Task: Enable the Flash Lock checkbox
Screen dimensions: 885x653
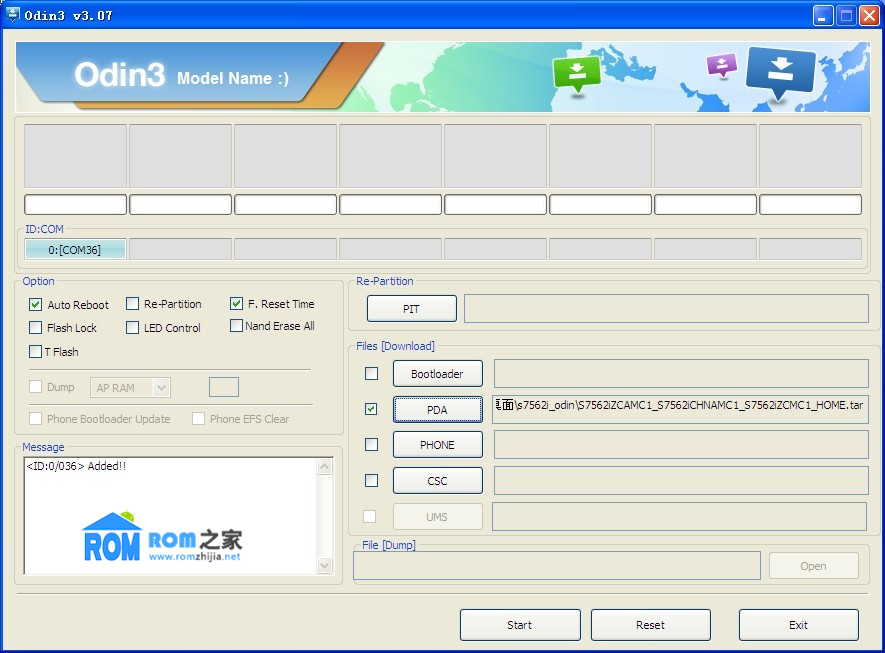Action: coord(35,328)
